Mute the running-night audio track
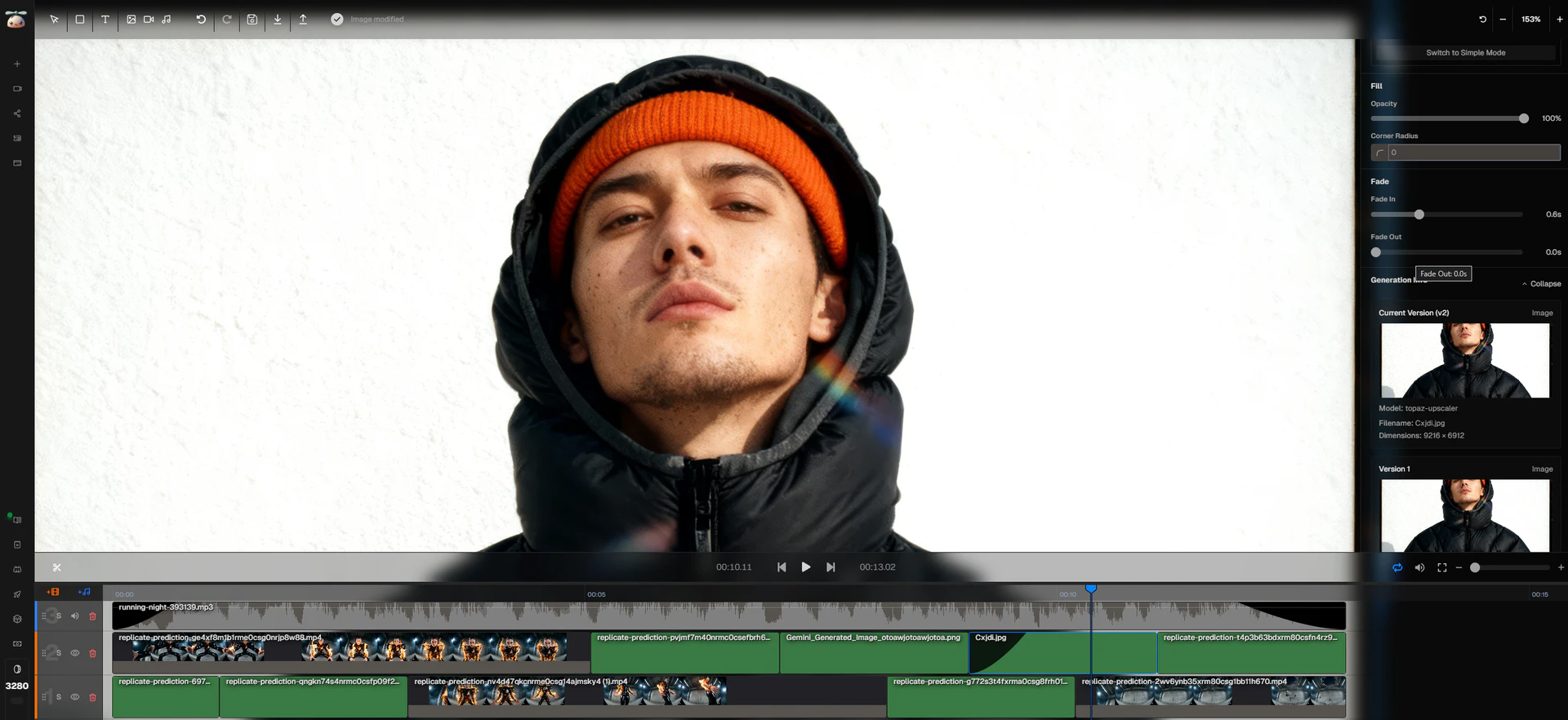The image size is (1568, 720). point(75,616)
